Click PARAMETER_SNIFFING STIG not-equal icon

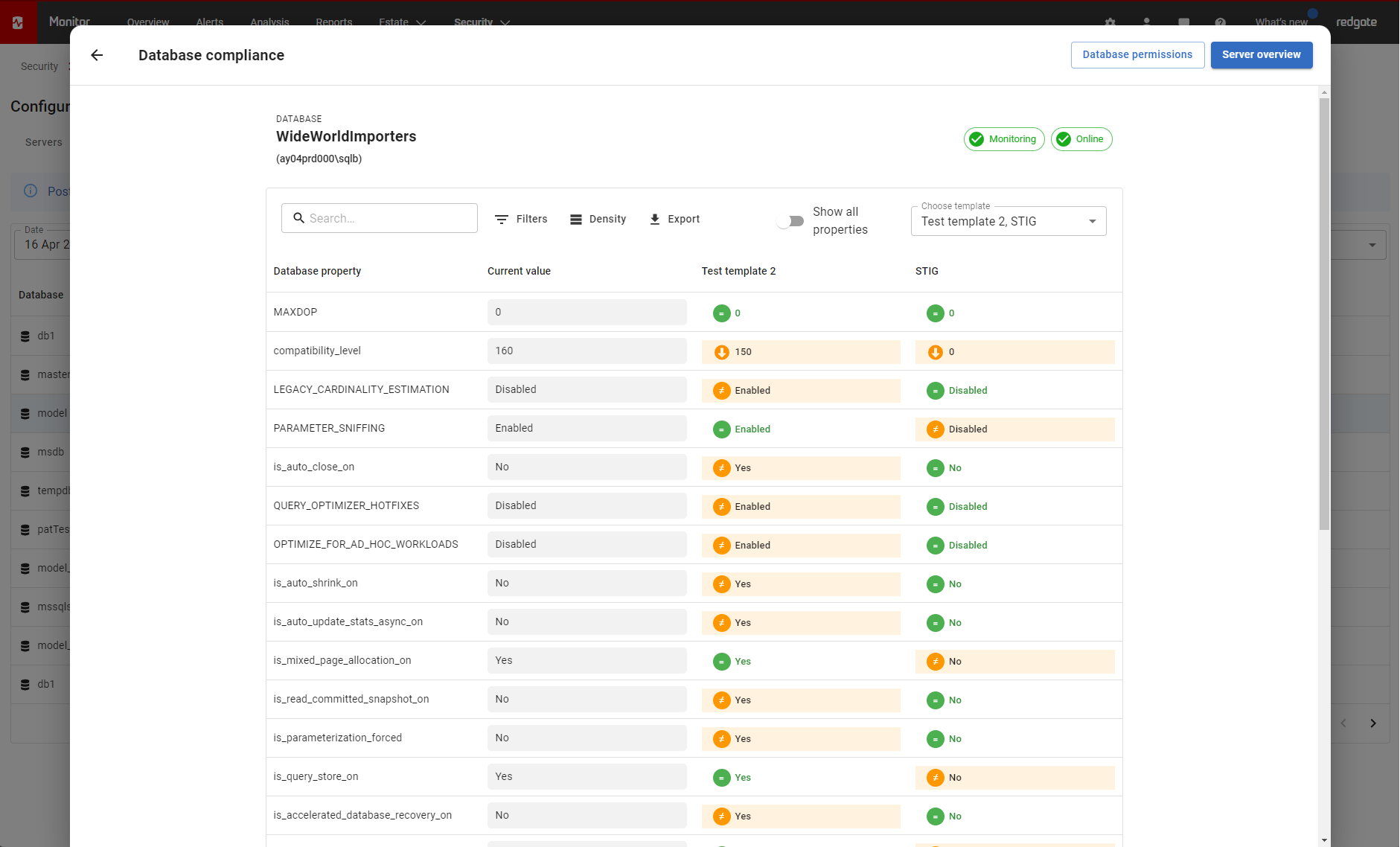(x=936, y=429)
